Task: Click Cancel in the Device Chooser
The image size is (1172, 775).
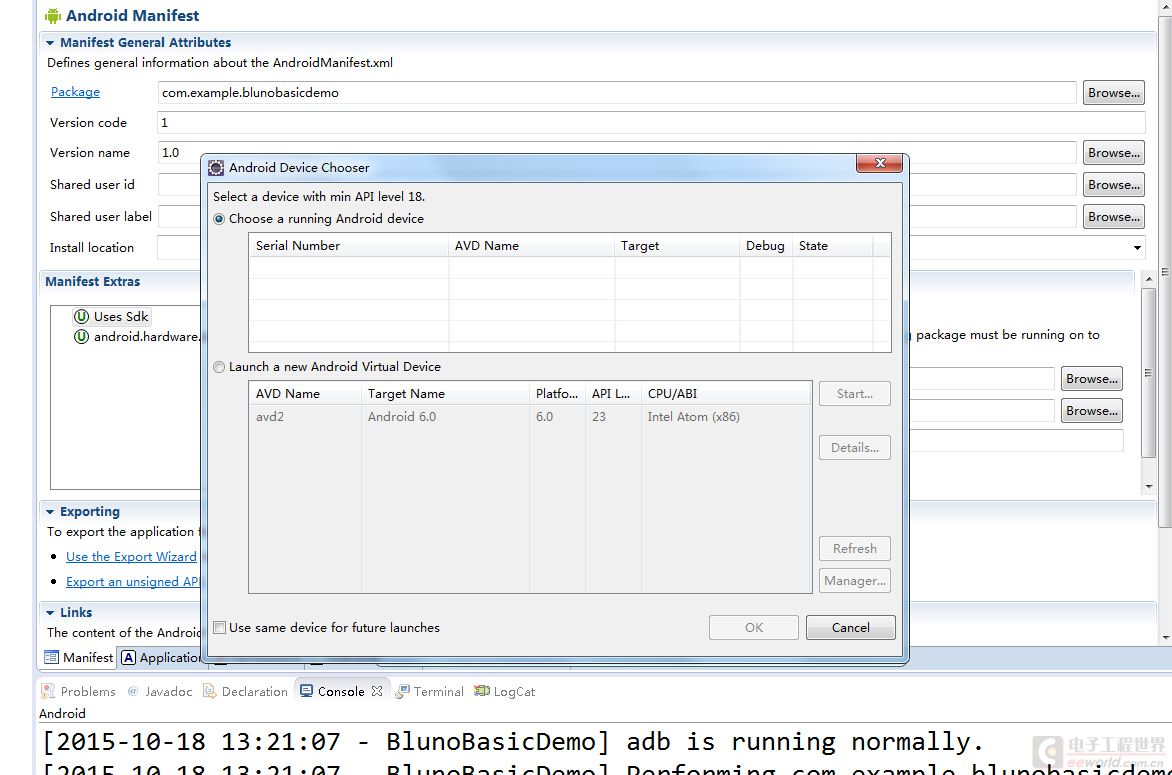Action: coord(851,628)
